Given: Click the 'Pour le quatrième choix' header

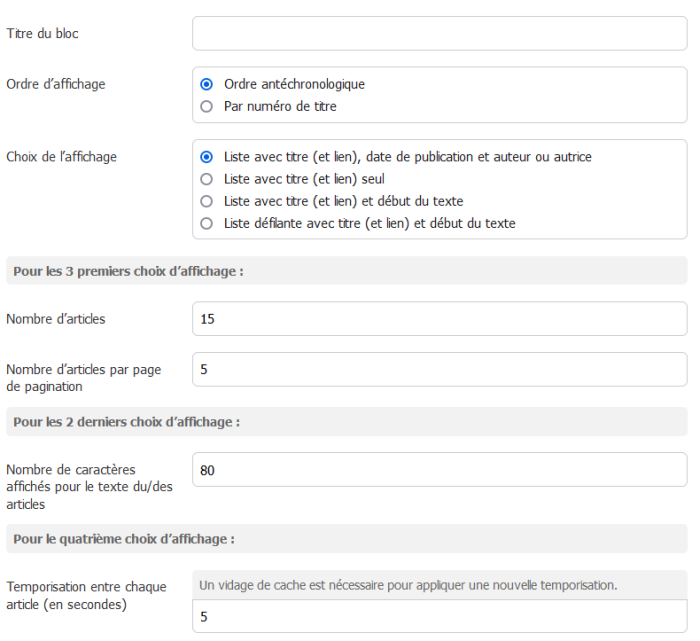Looking at the screenshot, I should point(124,539).
